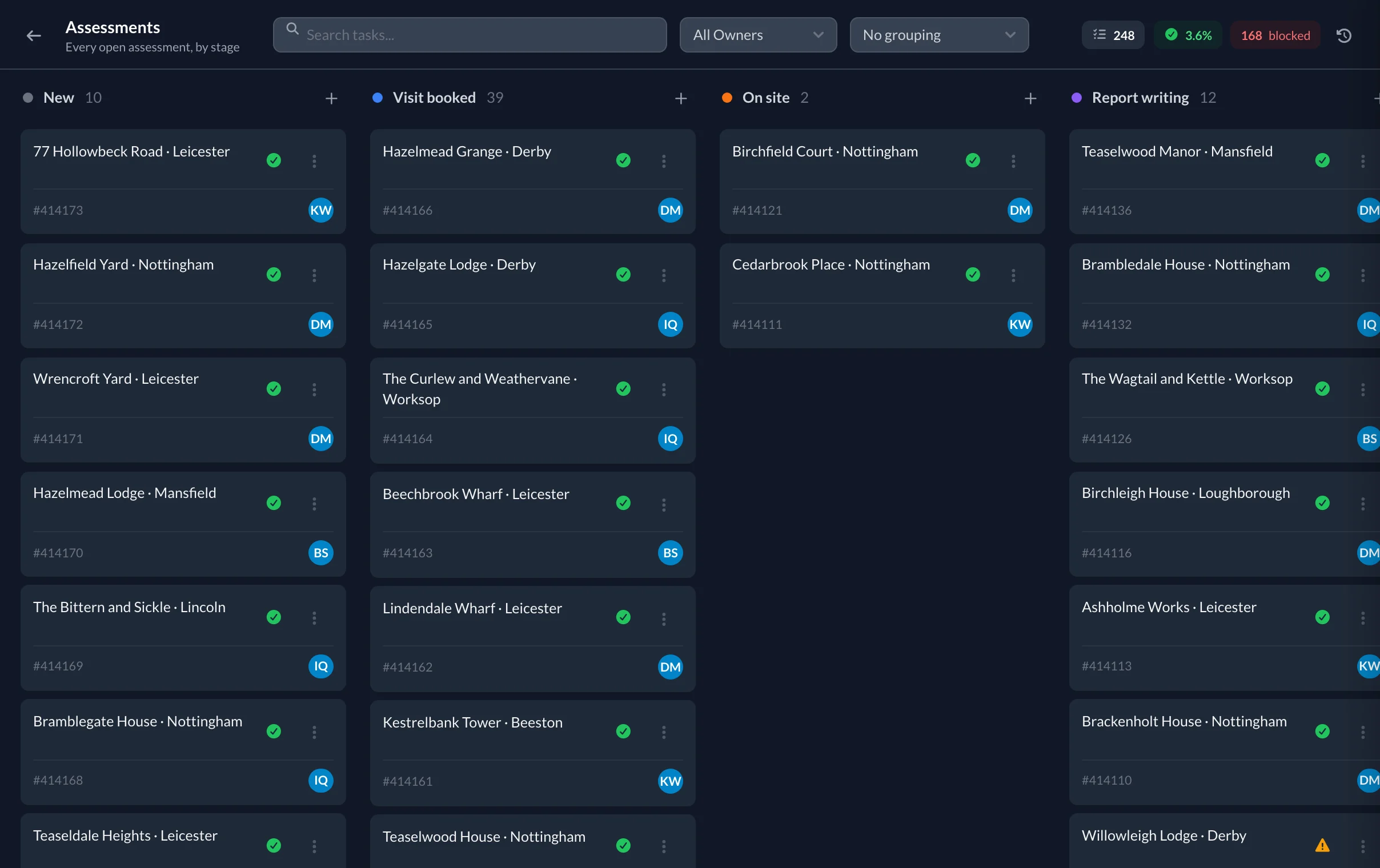Image resolution: width=1380 pixels, height=868 pixels.
Task: Go back using the left arrow icon
Action: tap(34, 35)
